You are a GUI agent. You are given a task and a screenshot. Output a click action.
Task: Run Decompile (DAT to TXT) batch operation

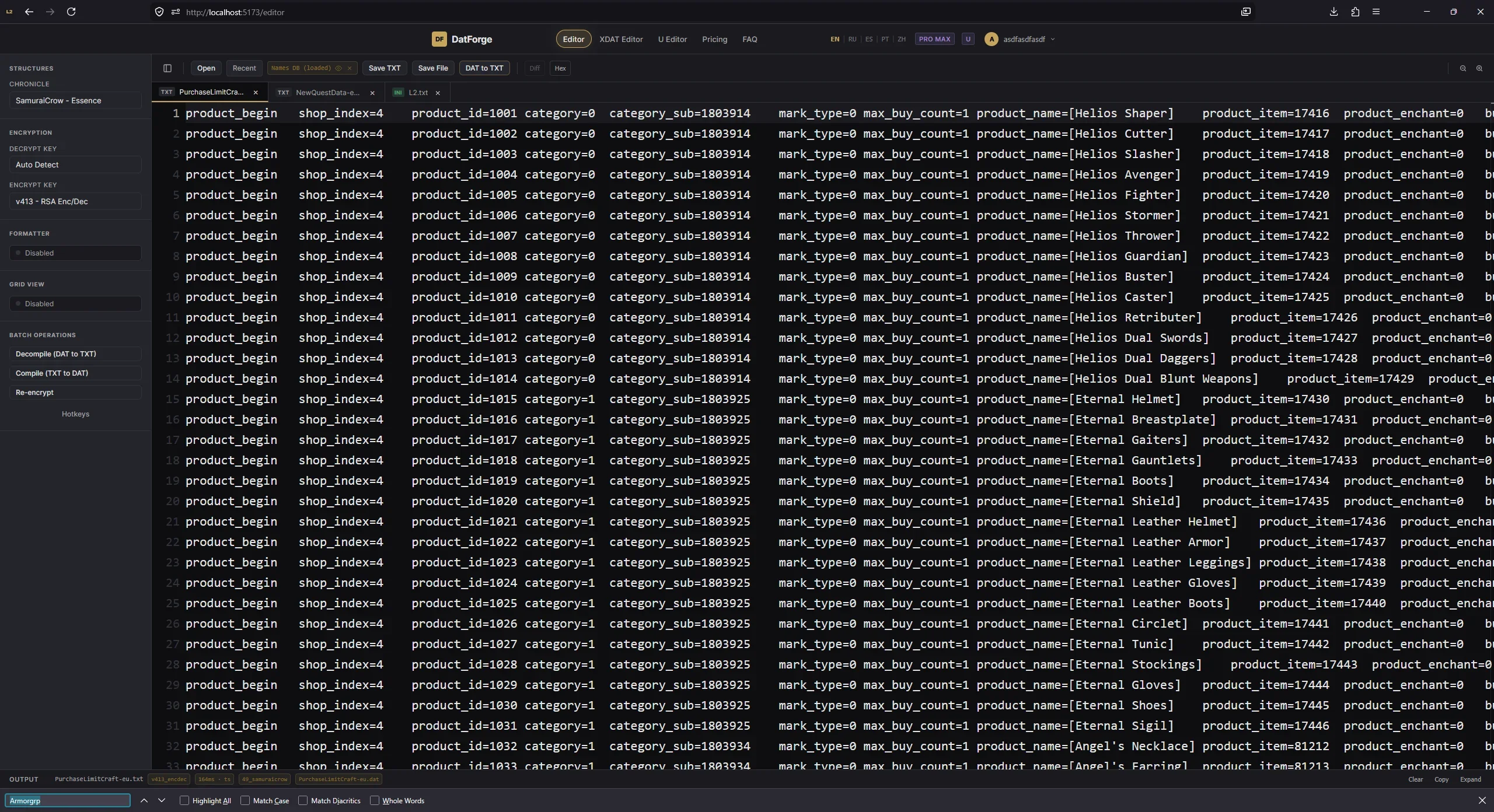75,354
